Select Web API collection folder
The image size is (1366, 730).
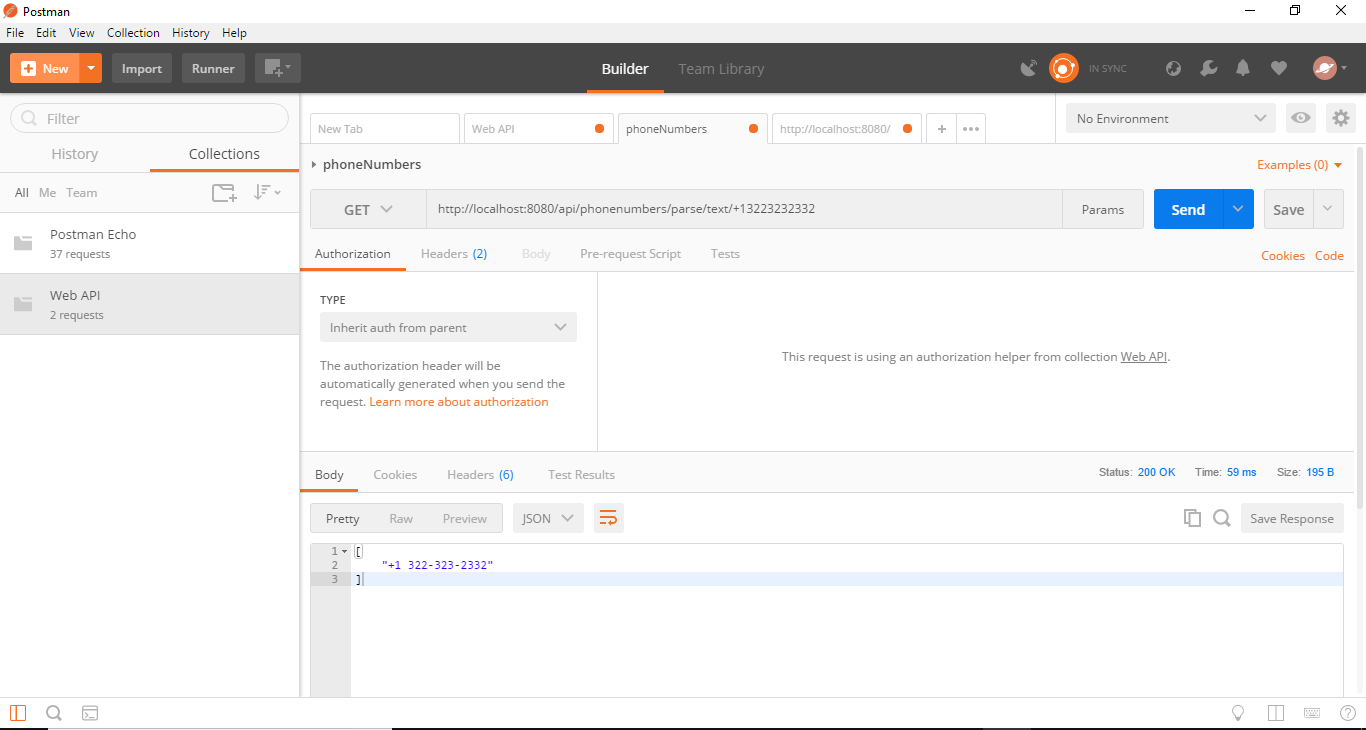tap(150, 304)
